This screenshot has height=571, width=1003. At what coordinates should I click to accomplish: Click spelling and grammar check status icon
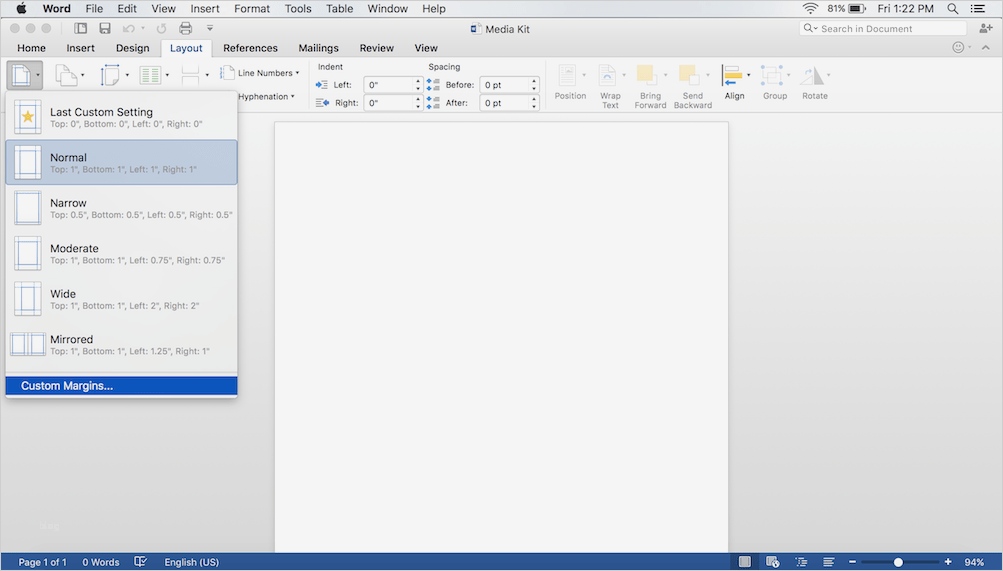(x=141, y=562)
